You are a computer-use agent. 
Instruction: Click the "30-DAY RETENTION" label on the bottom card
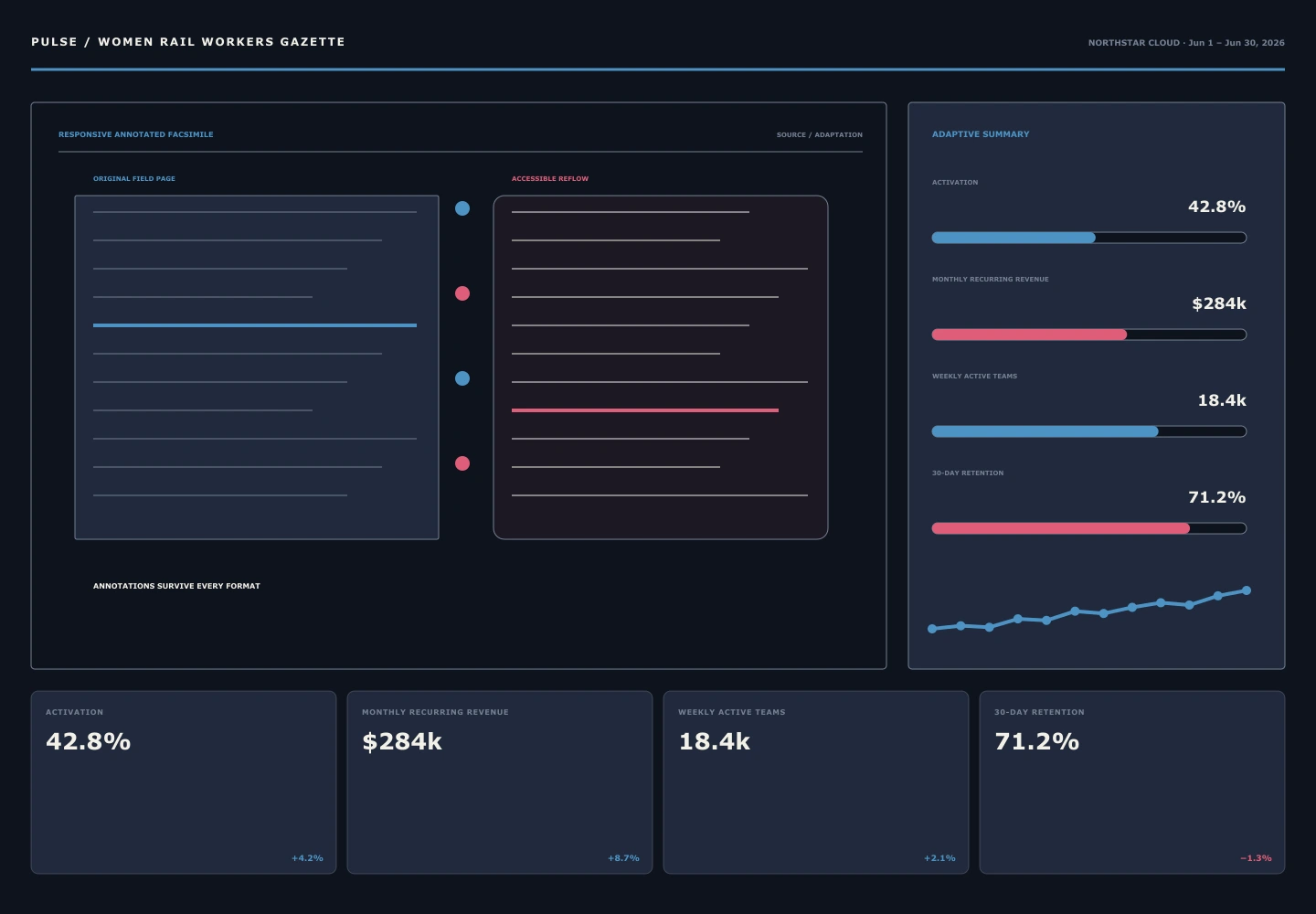(x=1039, y=712)
